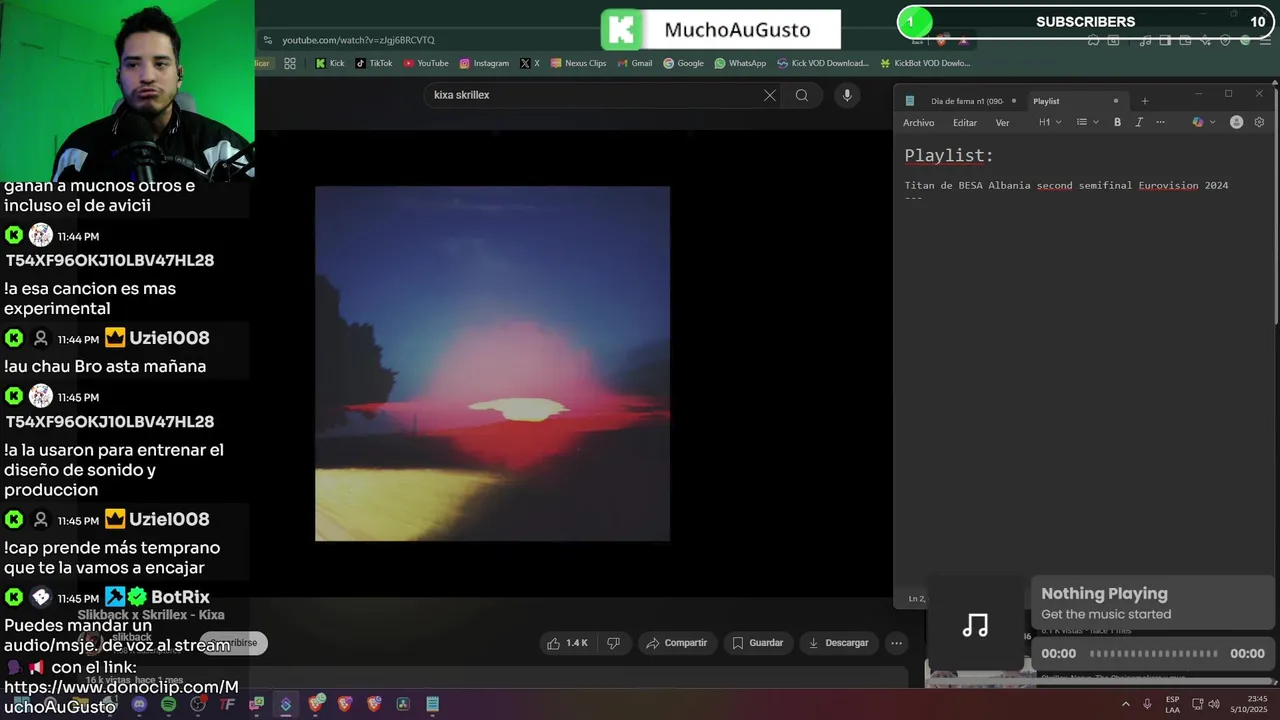Screen dimensions: 1280x720
Task: Open more video actions ellipsis
Action: [x=897, y=643]
